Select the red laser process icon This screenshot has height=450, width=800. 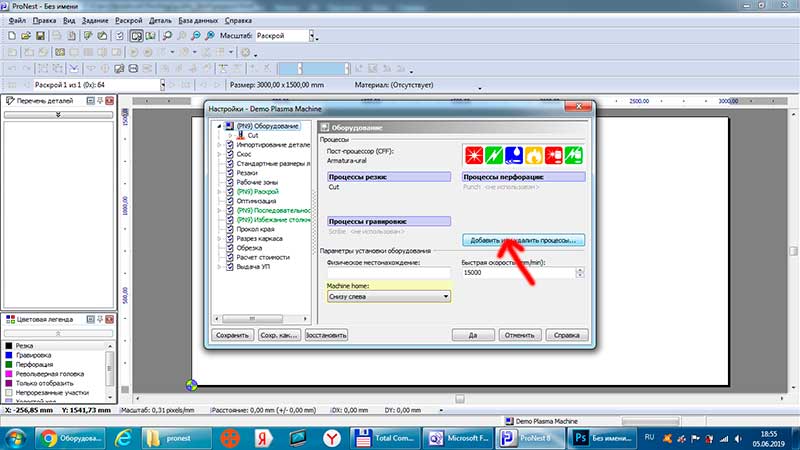tap(474, 155)
